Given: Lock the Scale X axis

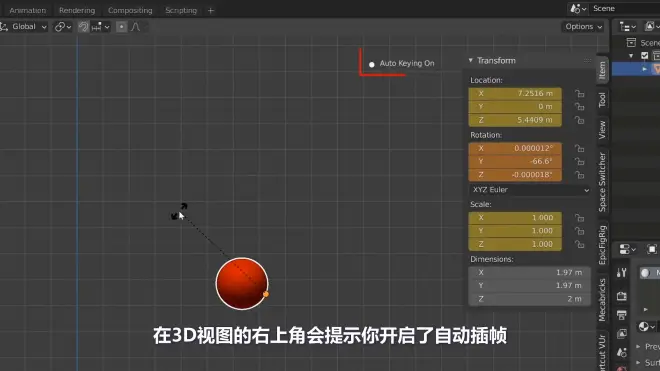Looking at the screenshot, I should click(x=580, y=218).
